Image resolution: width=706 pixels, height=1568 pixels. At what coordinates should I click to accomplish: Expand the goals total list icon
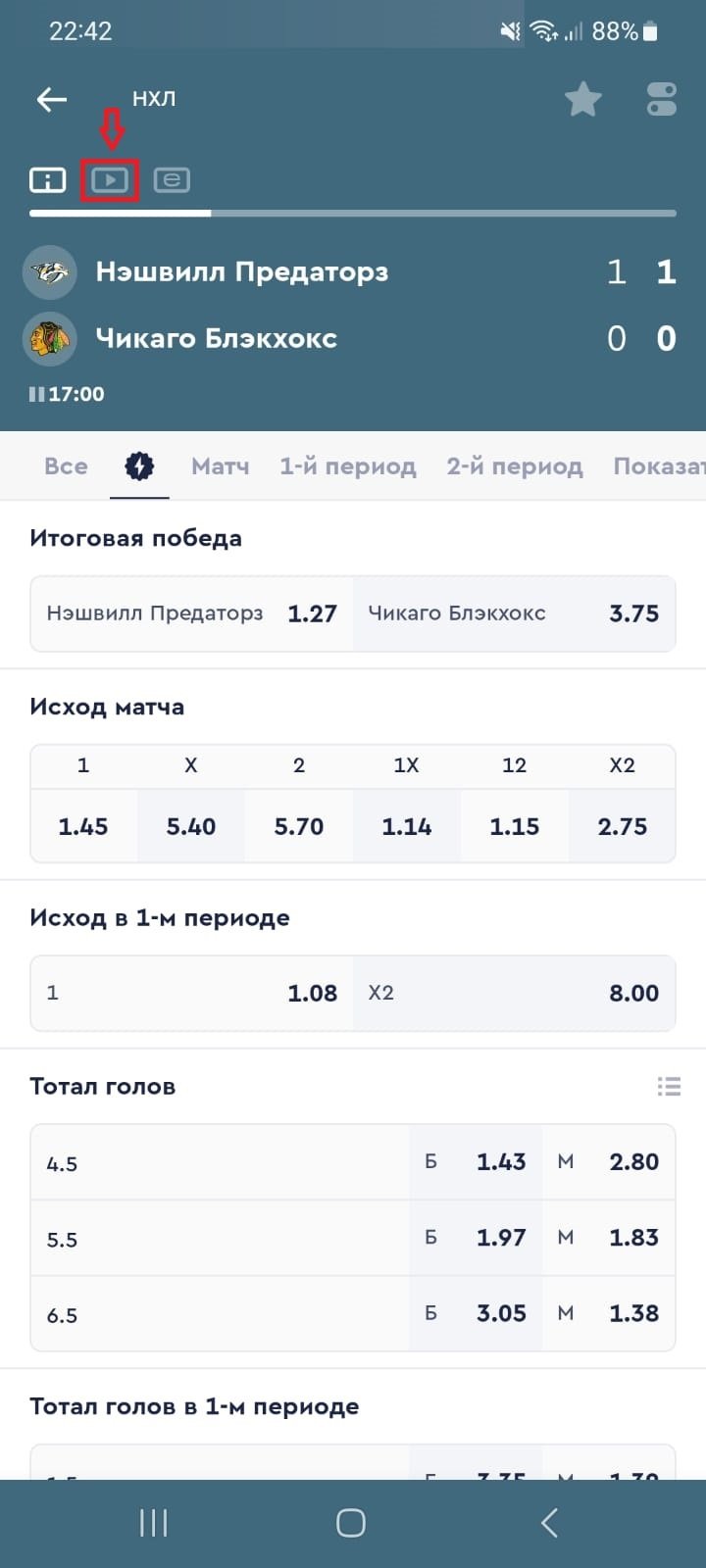(x=669, y=1086)
